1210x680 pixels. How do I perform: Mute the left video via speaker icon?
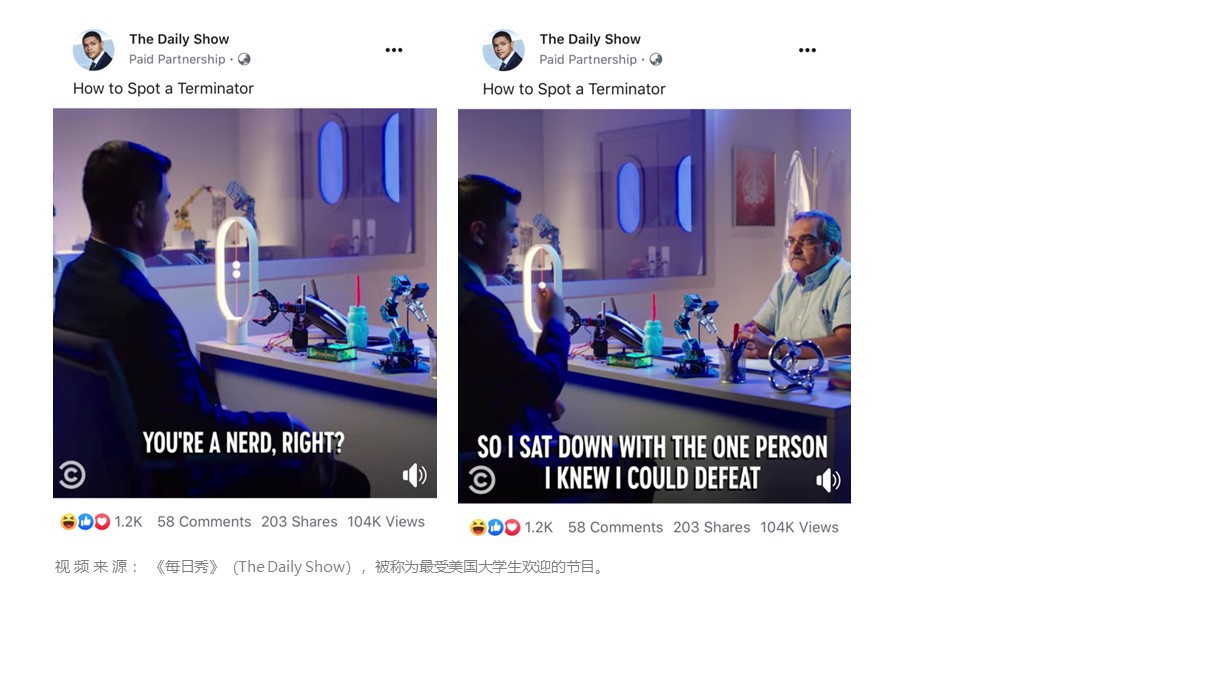pyautogui.click(x=414, y=475)
